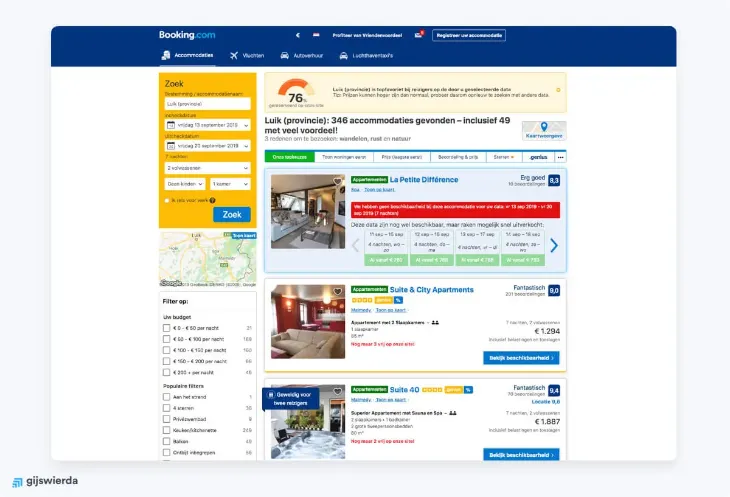Image resolution: width=730 pixels, height=497 pixels.
Task: Open the Vluchten navigation tab
Action: point(247,55)
